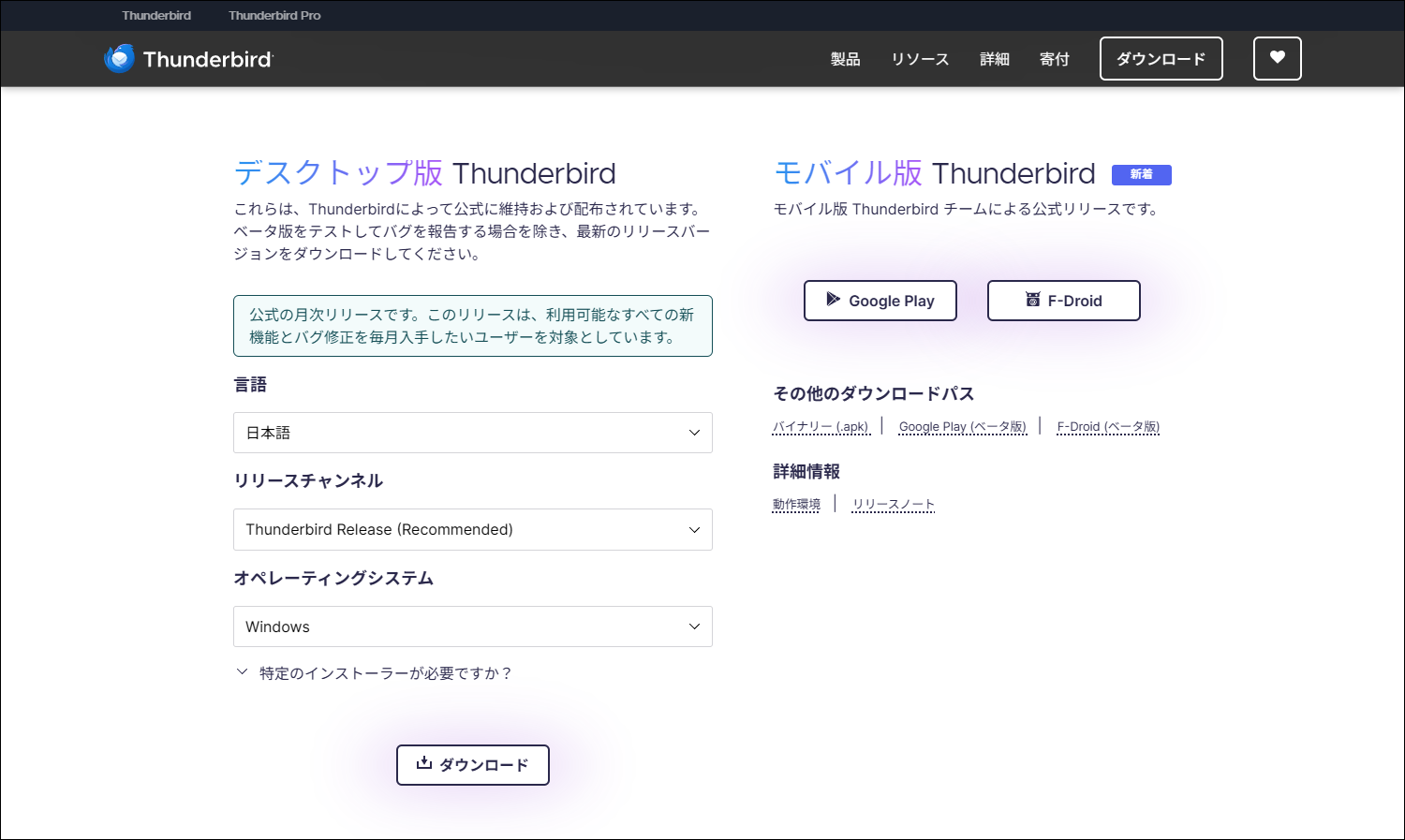
Task: Click the desktop ダウンロード button with tray icon
Action: tap(472, 765)
